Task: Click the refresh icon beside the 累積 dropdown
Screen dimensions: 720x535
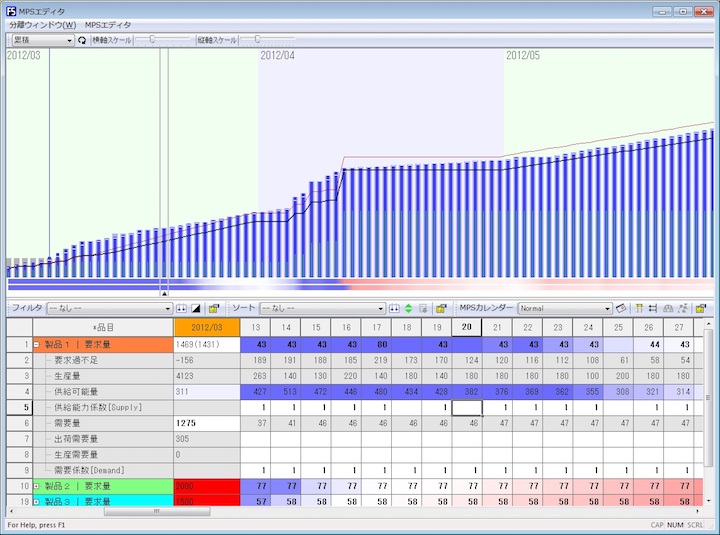Action: (x=82, y=40)
